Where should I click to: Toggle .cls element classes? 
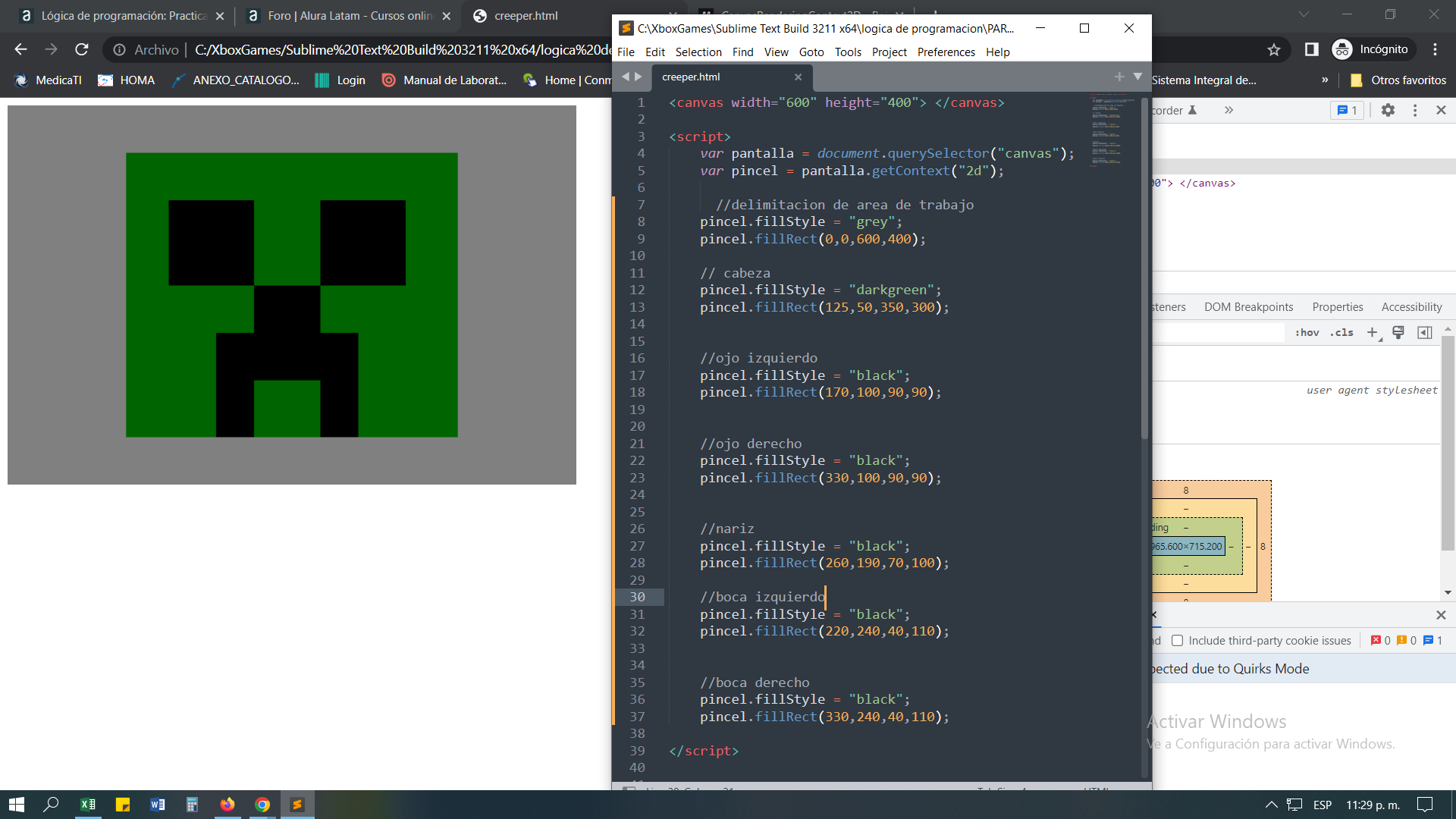(1342, 333)
